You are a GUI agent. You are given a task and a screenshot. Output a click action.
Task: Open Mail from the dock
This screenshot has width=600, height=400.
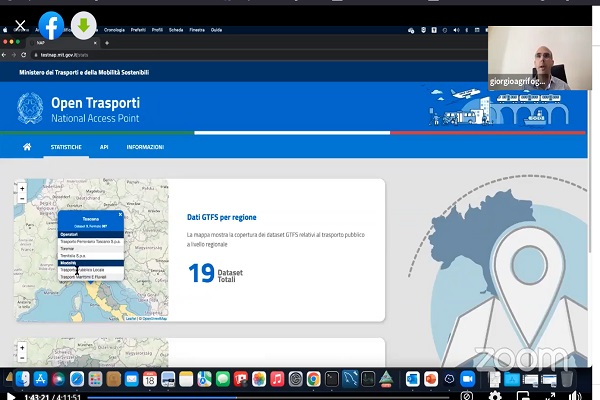[132, 379]
